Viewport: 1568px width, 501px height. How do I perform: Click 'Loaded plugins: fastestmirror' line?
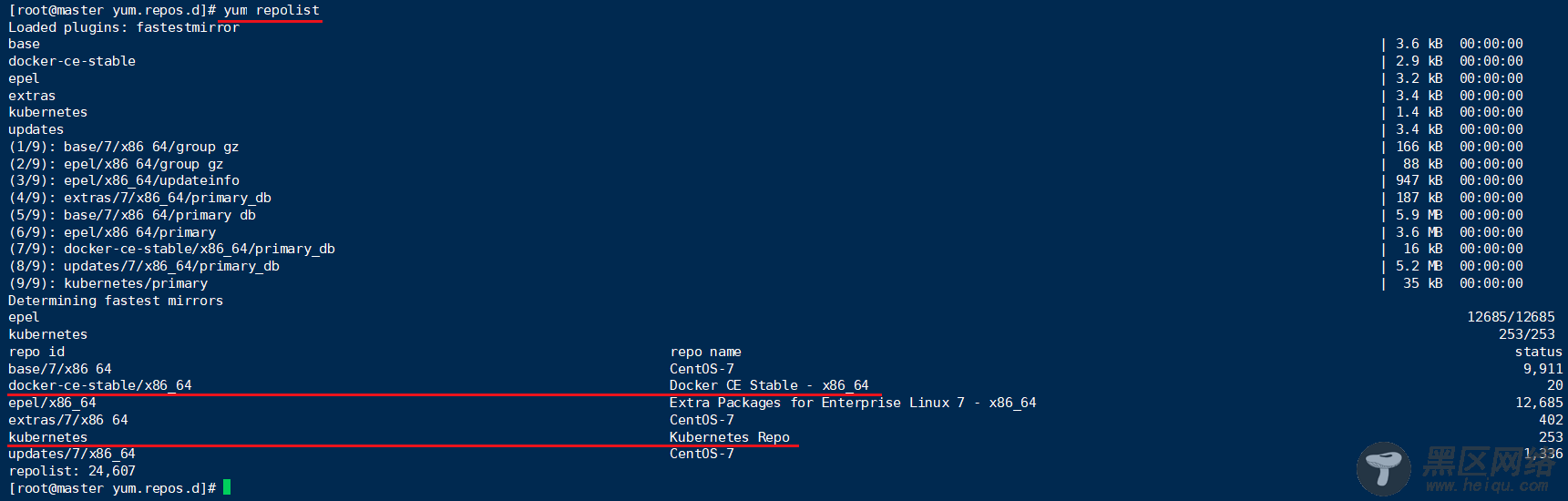[x=124, y=27]
